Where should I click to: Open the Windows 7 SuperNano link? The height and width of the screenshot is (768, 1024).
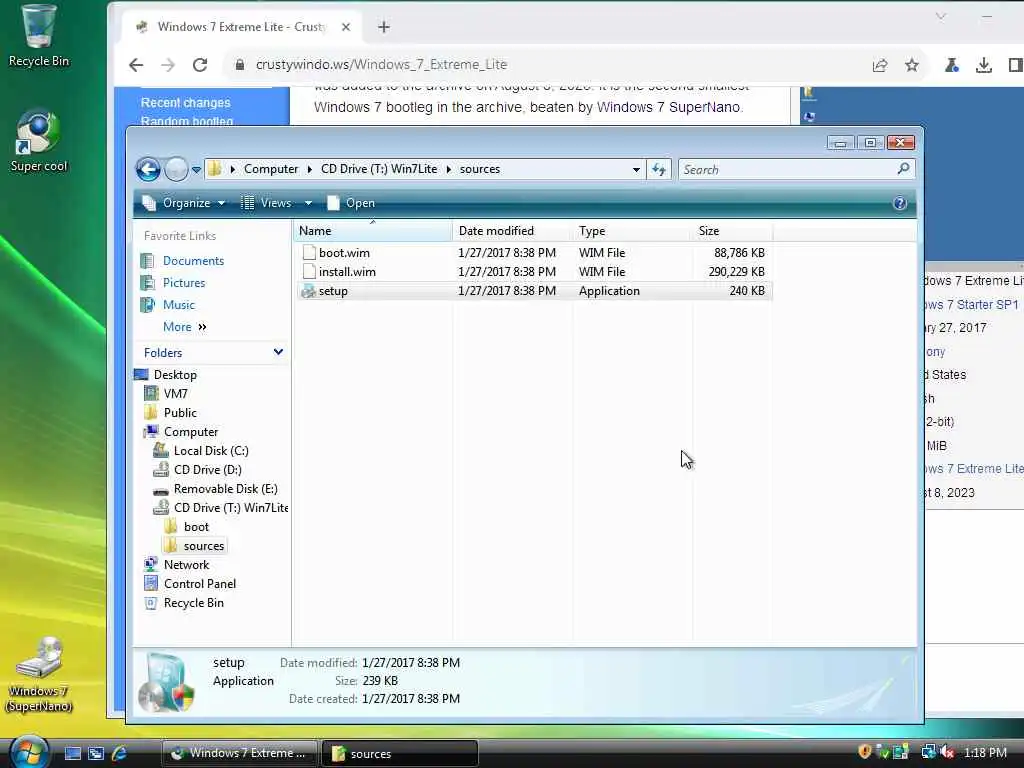pyautogui.click(x=669, y=107)
